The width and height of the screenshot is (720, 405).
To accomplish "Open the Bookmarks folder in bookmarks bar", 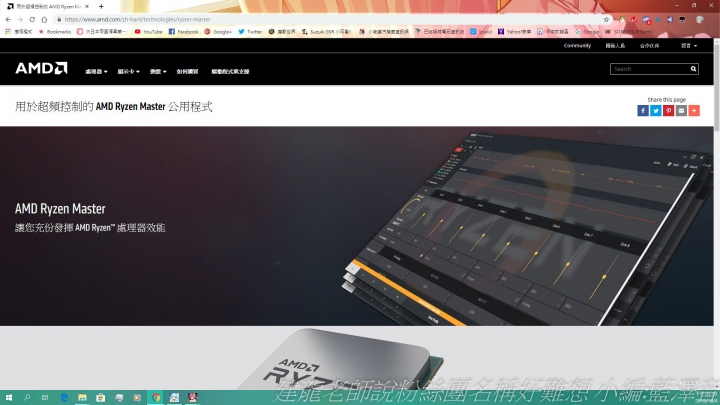I will tap(55, 32).
